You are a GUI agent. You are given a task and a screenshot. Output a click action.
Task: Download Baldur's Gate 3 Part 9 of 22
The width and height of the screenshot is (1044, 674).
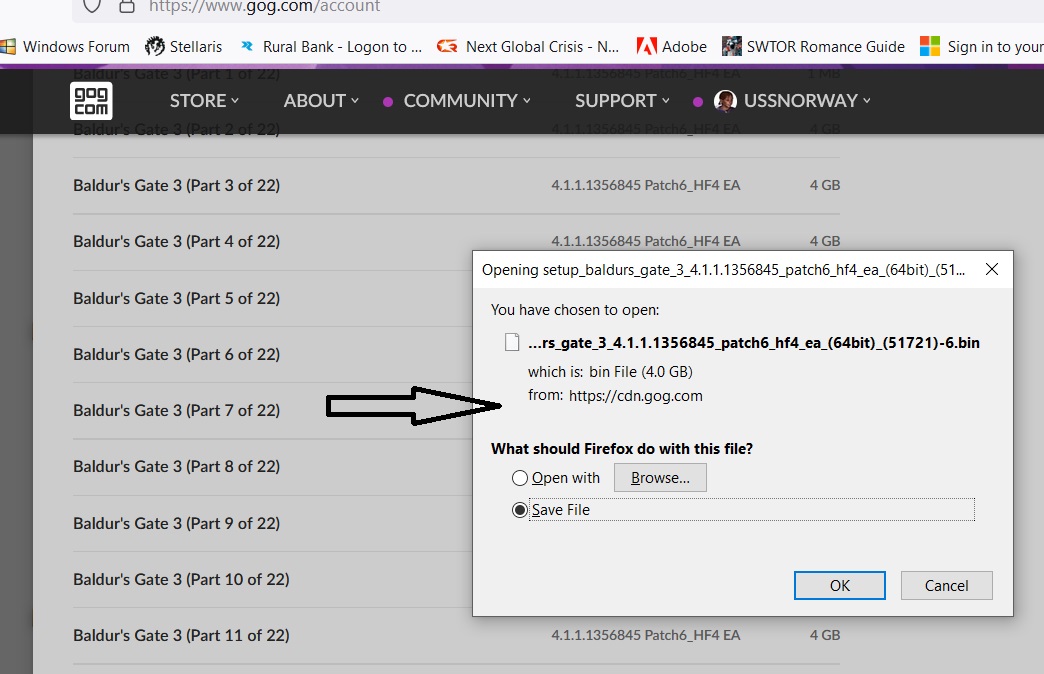click(x=176, y=523)
